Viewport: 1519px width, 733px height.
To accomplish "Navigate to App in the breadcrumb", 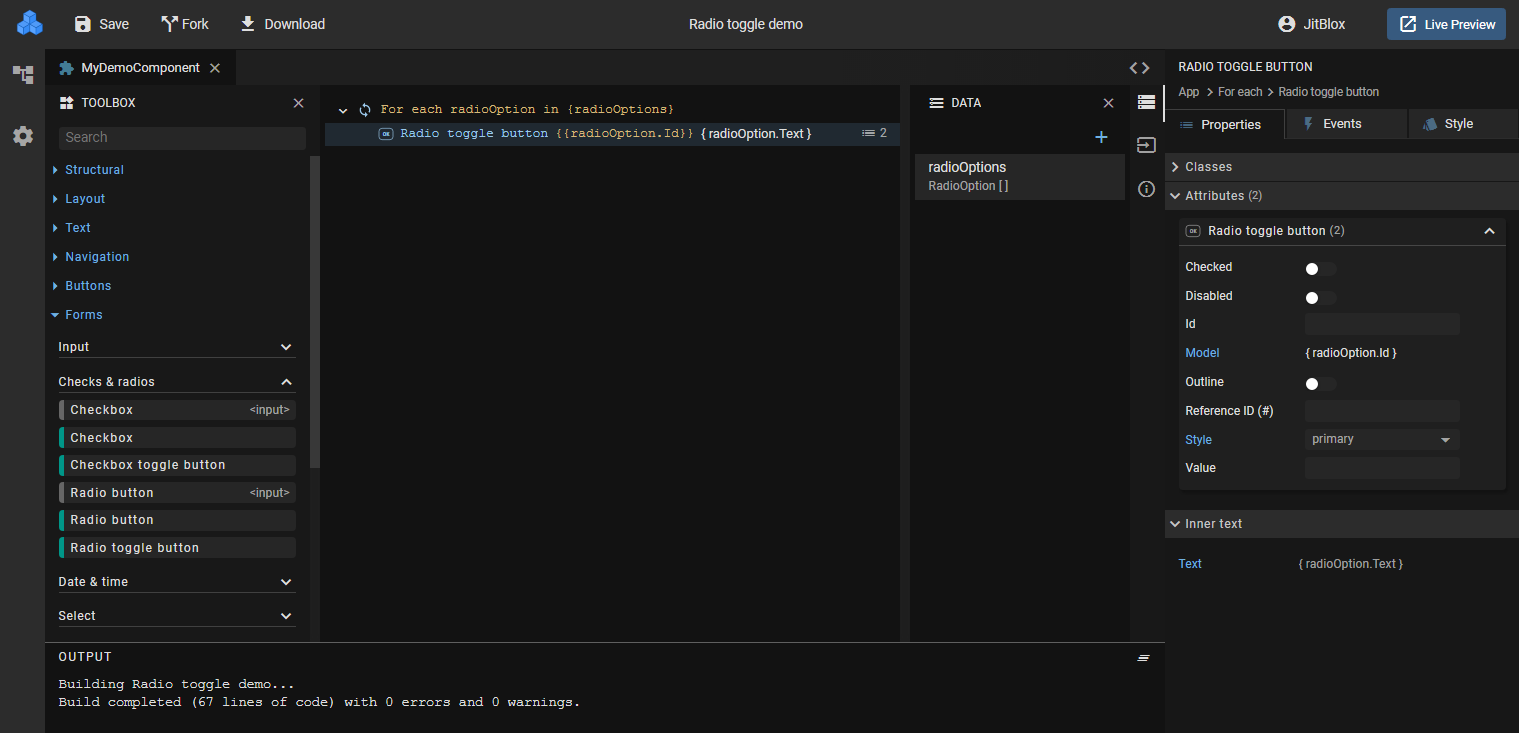I will (1189, 92).
